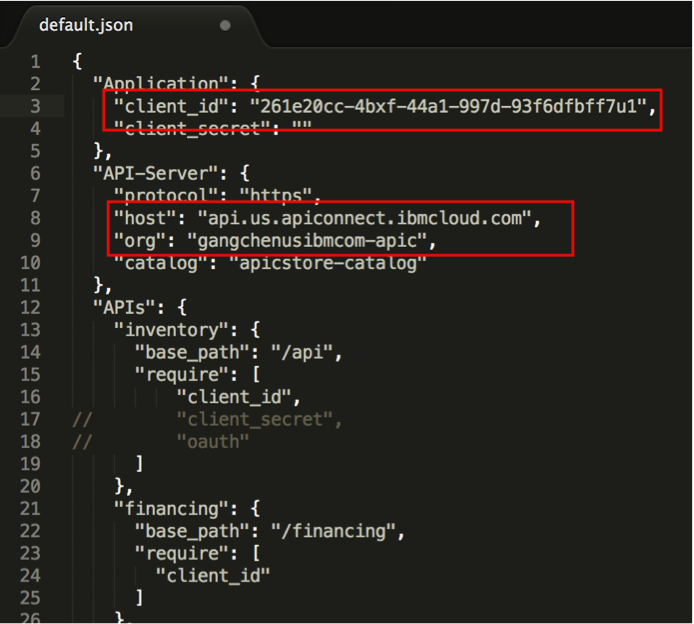Viewport: 694px width, 624px height.
Task: Click line number 21 in the gutter
Action: coord(30,509)
